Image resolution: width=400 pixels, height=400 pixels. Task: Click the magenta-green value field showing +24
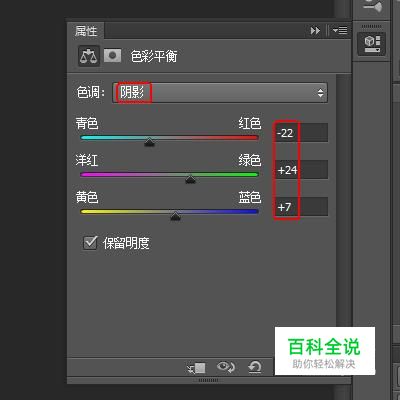pos(301,170)
